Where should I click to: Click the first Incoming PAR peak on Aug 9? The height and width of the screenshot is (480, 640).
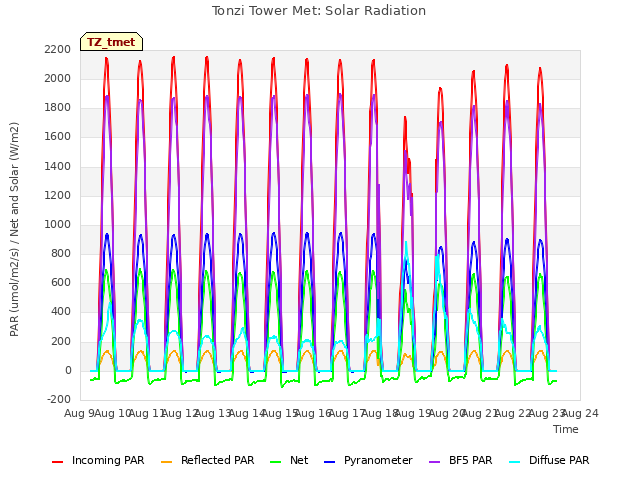(x=107, y=58)
